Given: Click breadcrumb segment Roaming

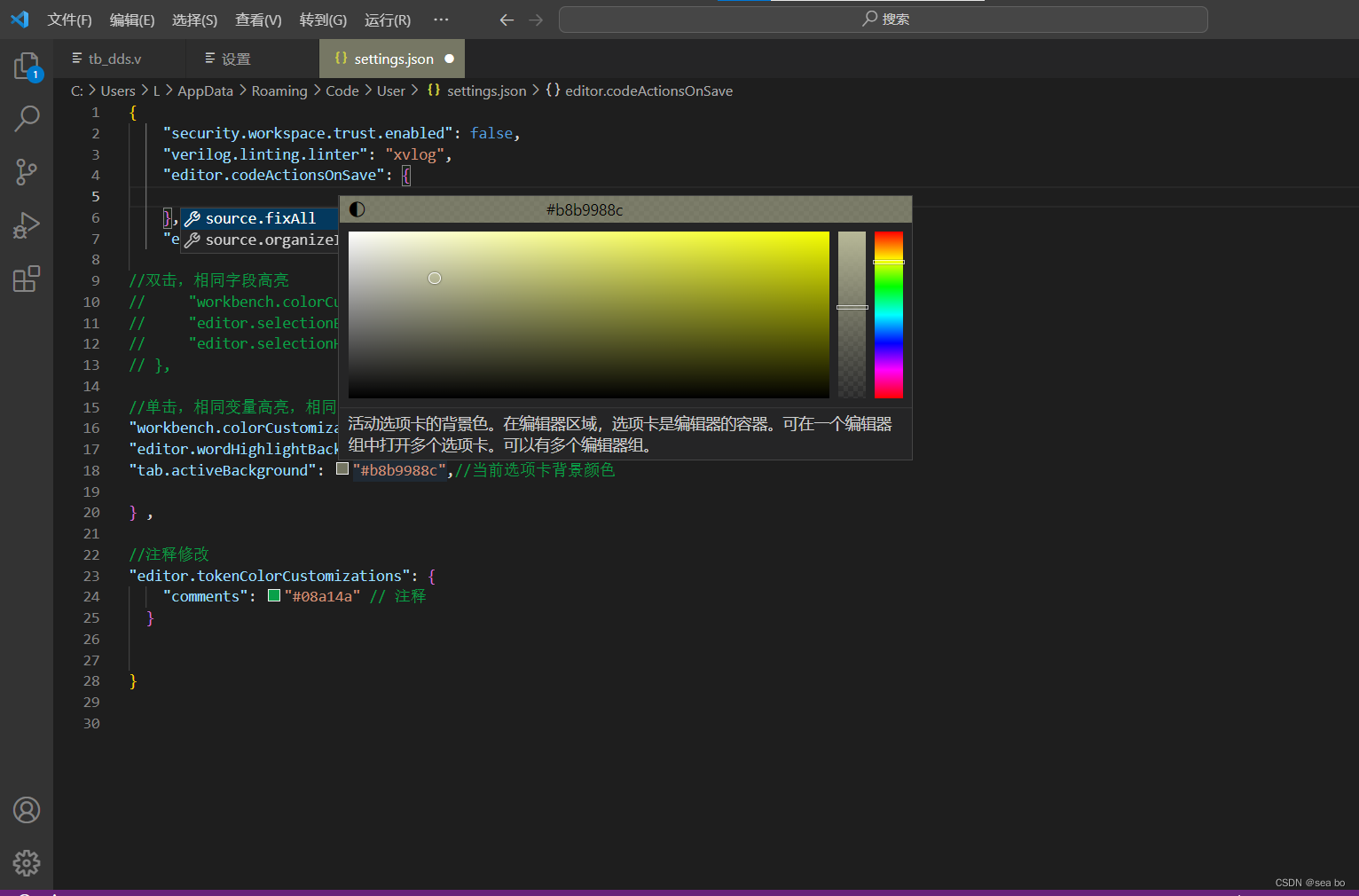Looking at the screenshot, I should (279, 90).
